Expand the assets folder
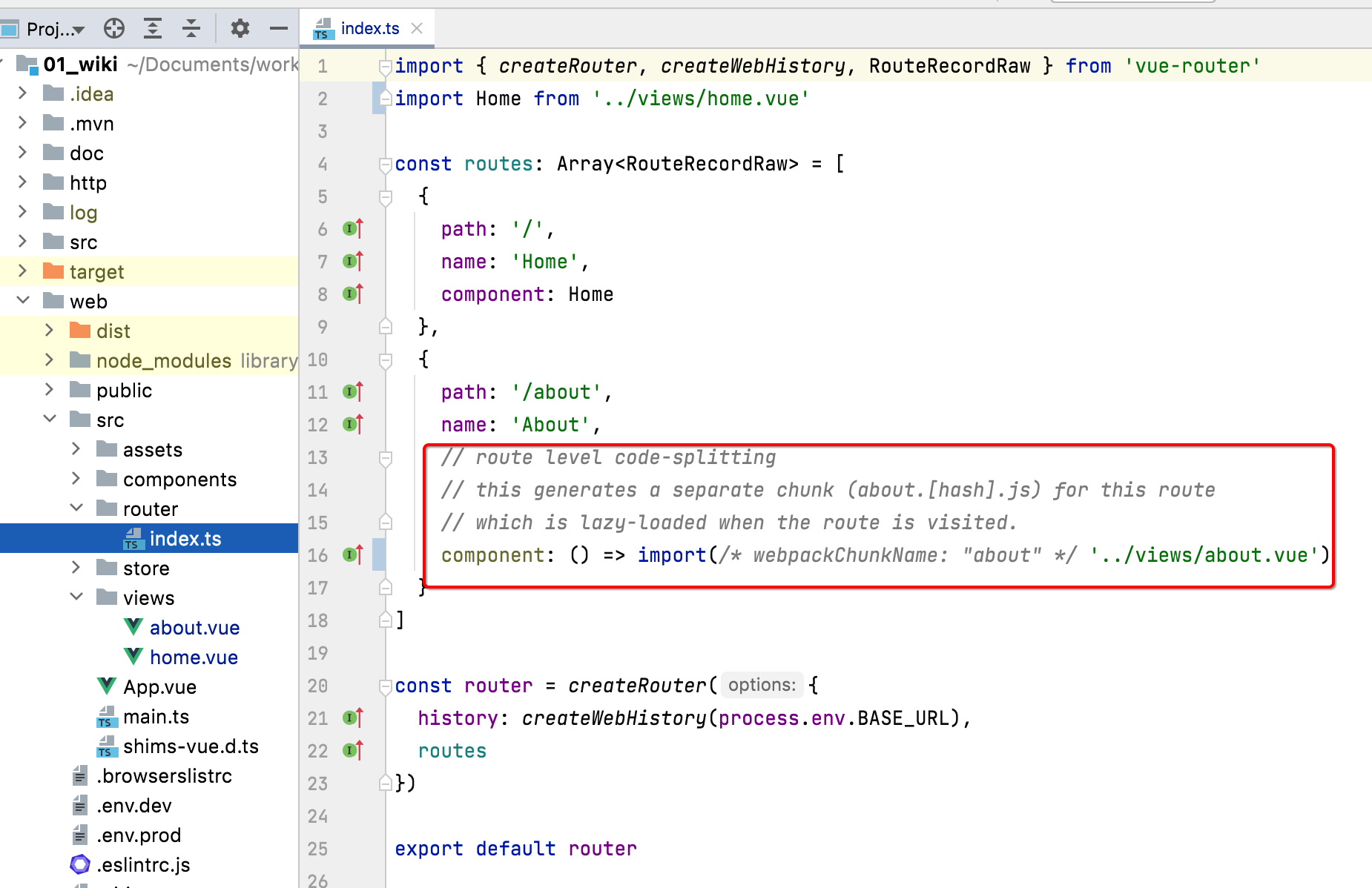Image resolution: width=1372 pixels, height=888 pixels. pyautogui.click(x=76, y=449)
